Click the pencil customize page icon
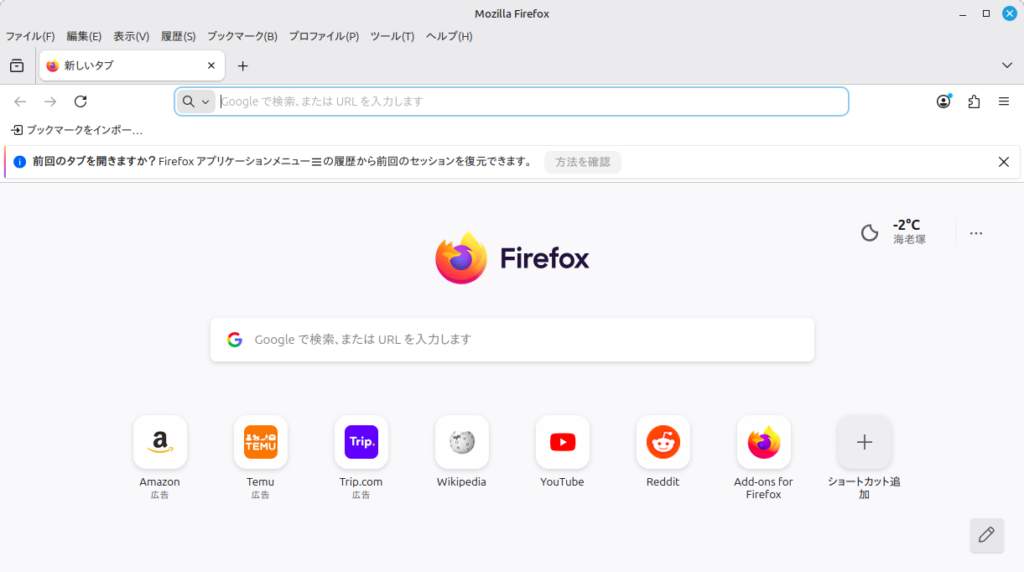This screenshot has height=572, width=1024. pyautogui.click(x=986, y=535)
